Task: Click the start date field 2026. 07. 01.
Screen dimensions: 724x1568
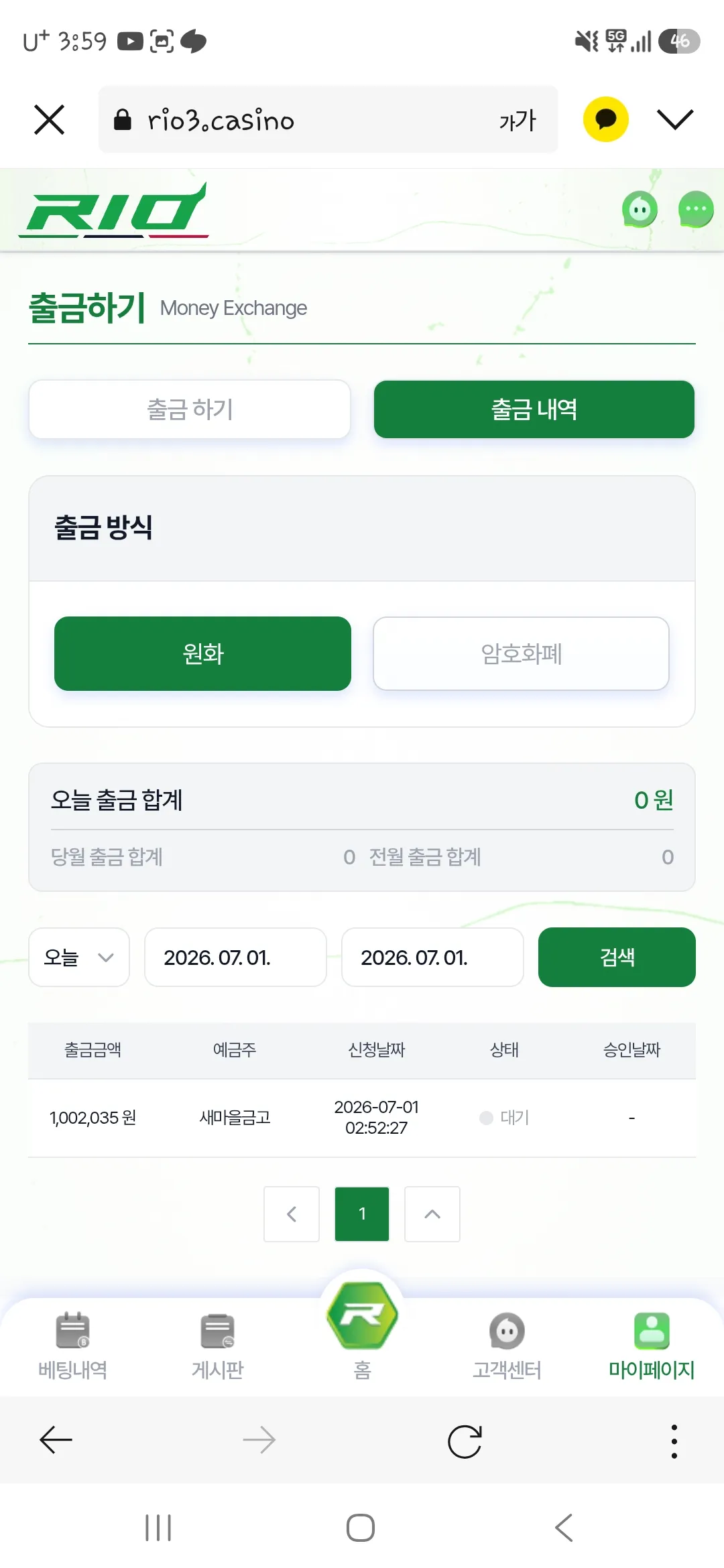Action: [235, 957]
